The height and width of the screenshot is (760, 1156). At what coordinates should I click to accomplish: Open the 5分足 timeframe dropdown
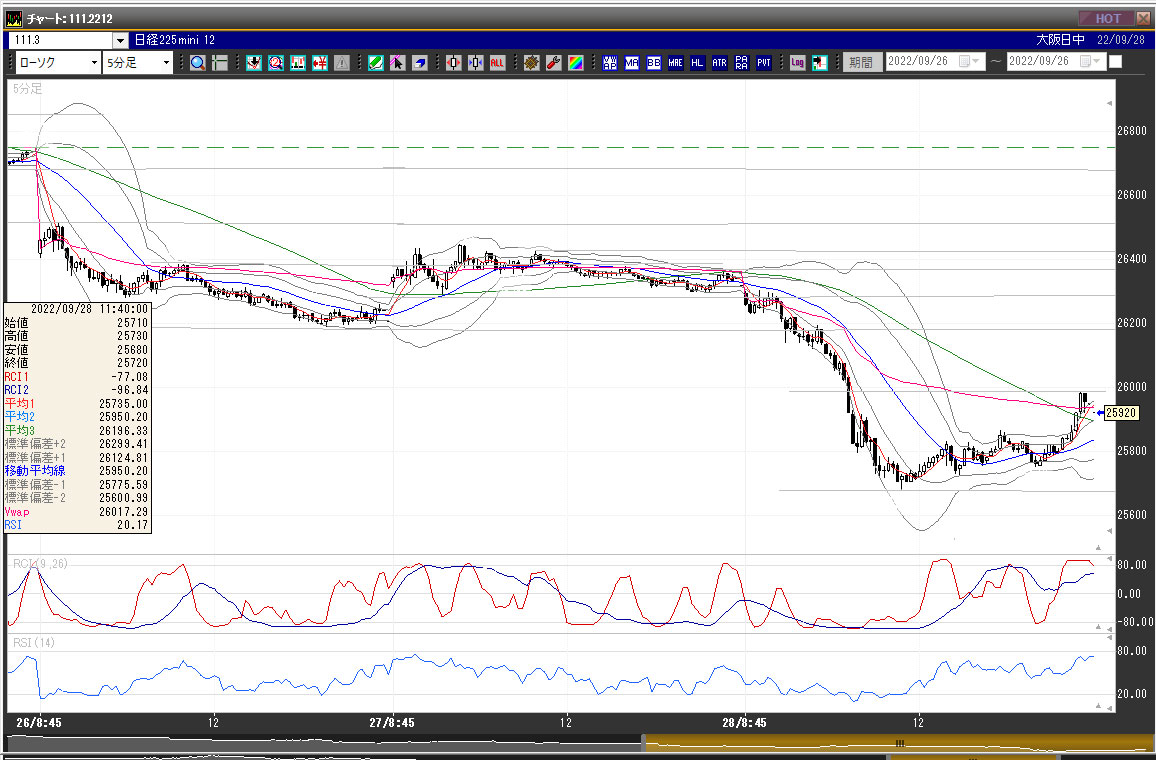tap(166, 63)
